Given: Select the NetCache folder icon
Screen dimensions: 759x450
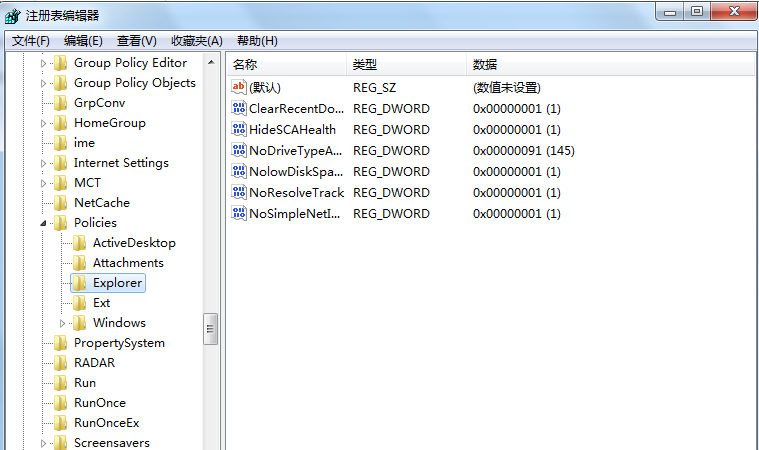Looking at the screenshot, I should click(61, 203).
